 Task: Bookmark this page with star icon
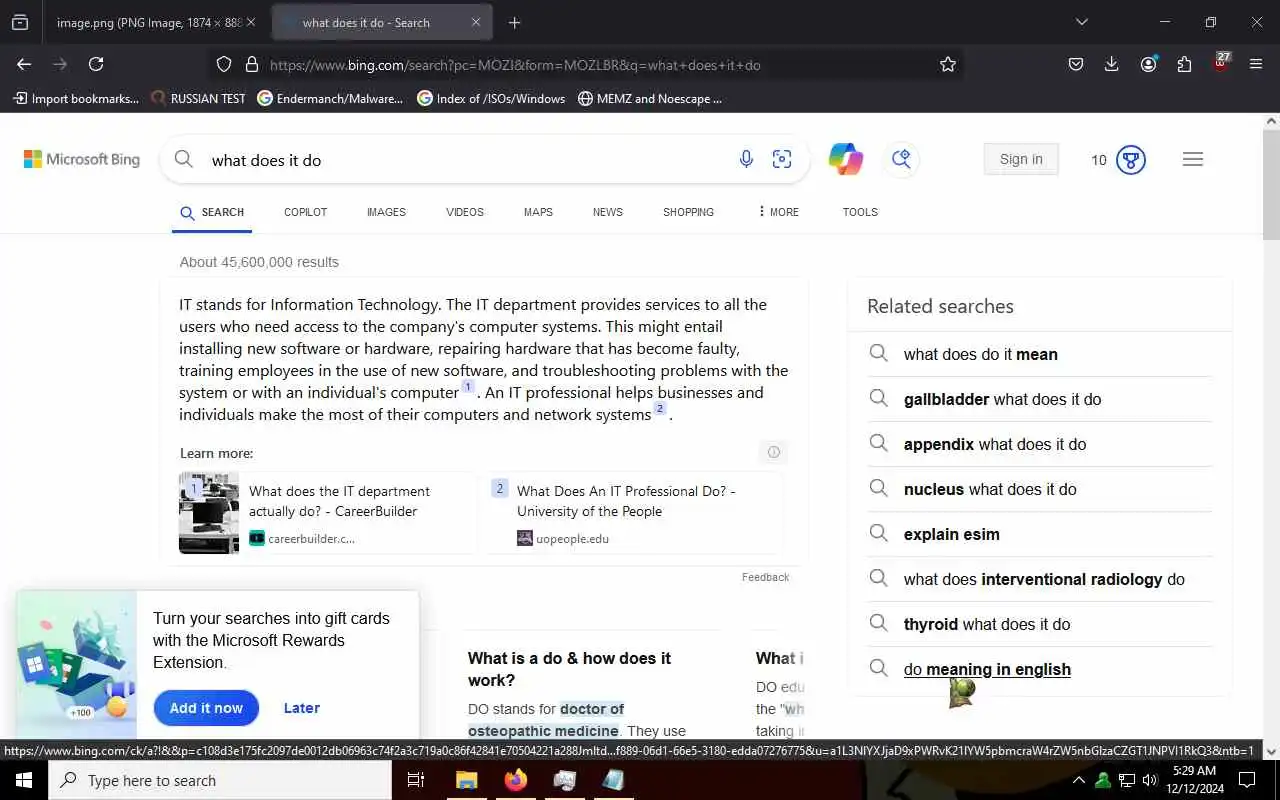[x=948, y=64]
